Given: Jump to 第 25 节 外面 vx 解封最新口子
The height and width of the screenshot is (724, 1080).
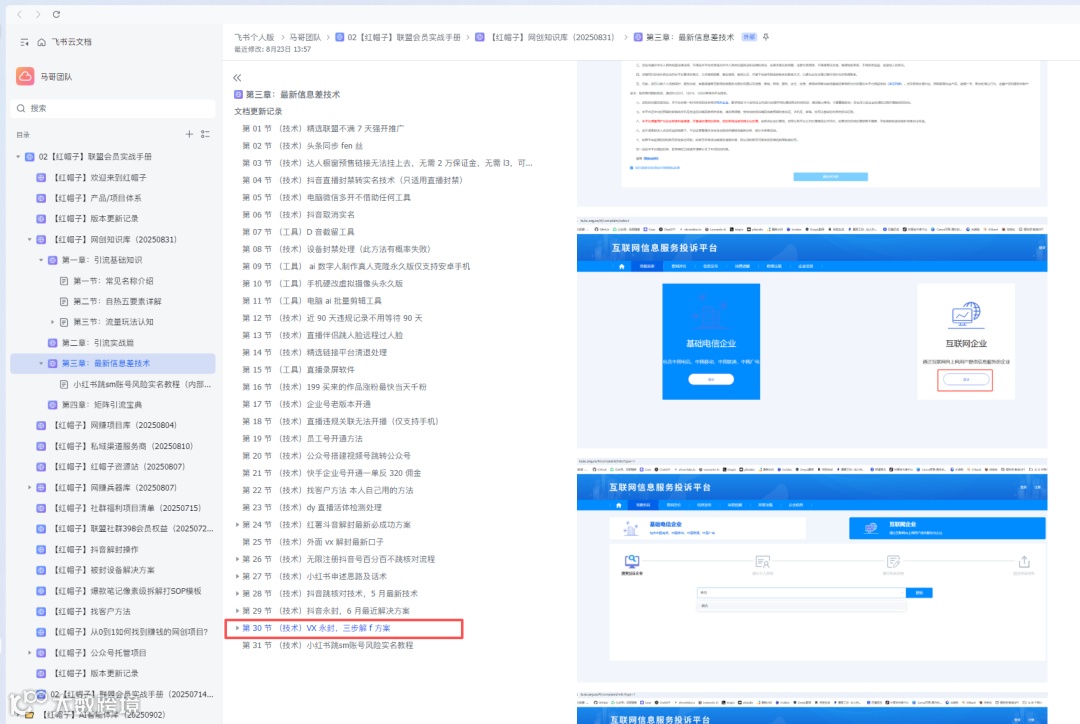Looking at the screenshot, I should pos(313,542).
